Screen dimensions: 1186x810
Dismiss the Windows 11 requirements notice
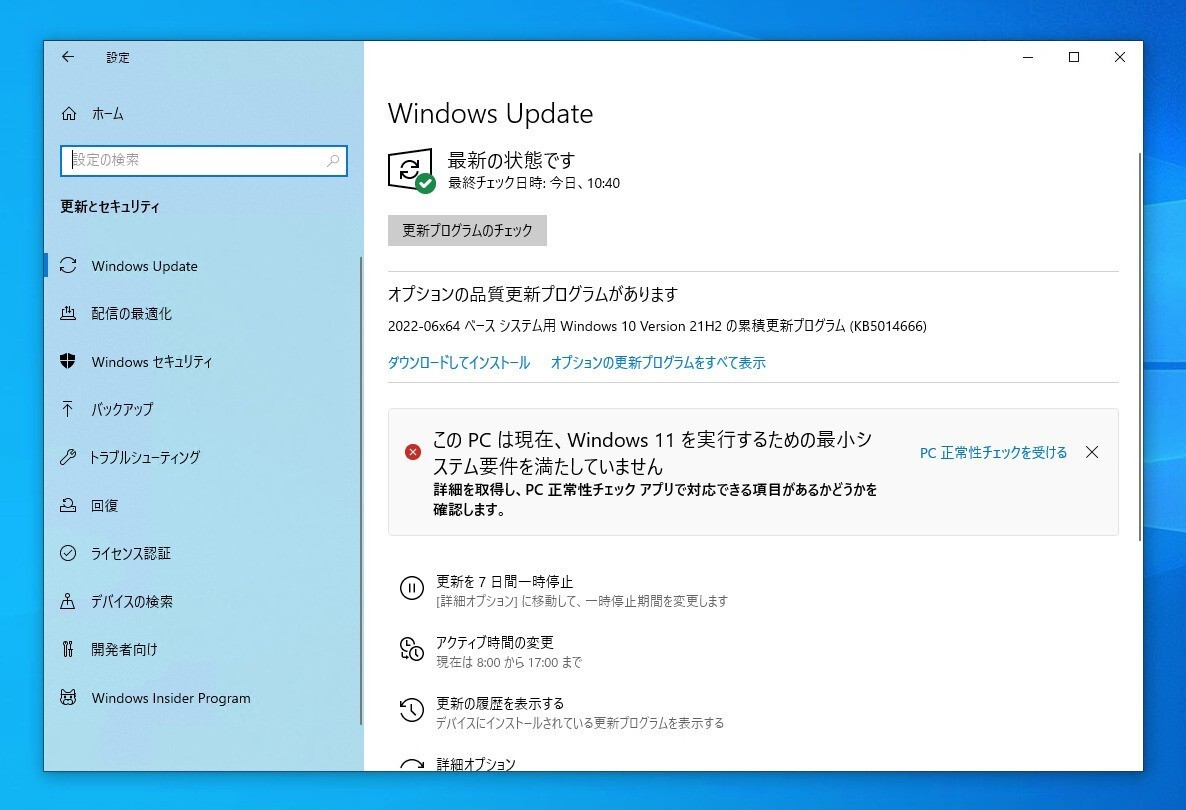click(1092, 452)
